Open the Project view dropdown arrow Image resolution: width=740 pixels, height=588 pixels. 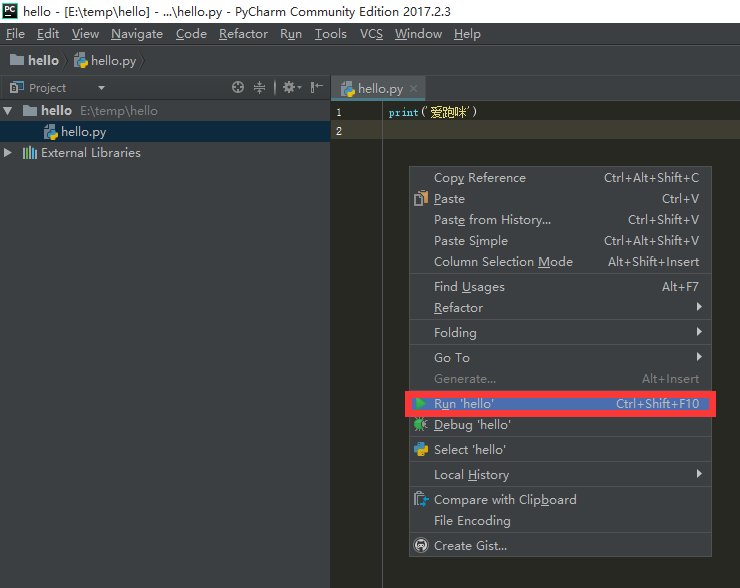coord(101,88)
